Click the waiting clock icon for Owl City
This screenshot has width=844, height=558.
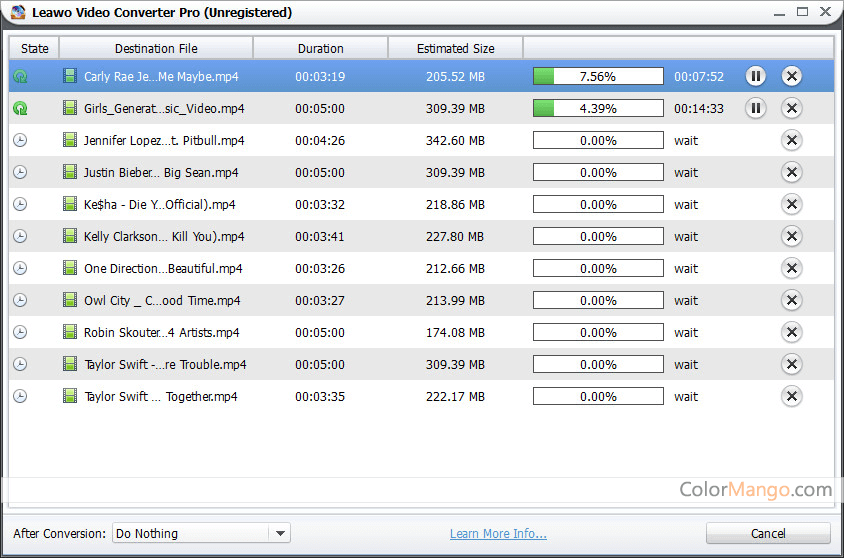pyautogui.click(x=20, y=300)
